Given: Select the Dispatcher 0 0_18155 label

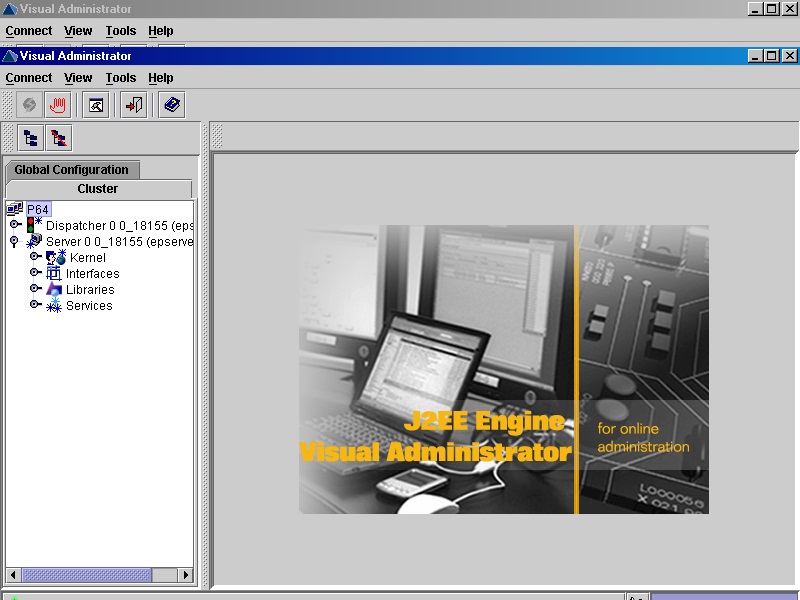Looking at the screenshot, I should coord(119,226).
